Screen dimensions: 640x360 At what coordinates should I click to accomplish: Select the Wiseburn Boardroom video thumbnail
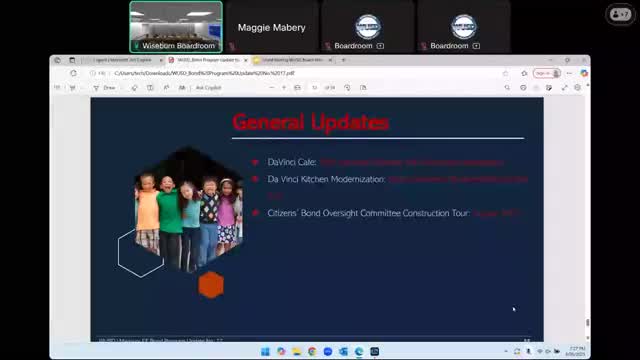176,27
